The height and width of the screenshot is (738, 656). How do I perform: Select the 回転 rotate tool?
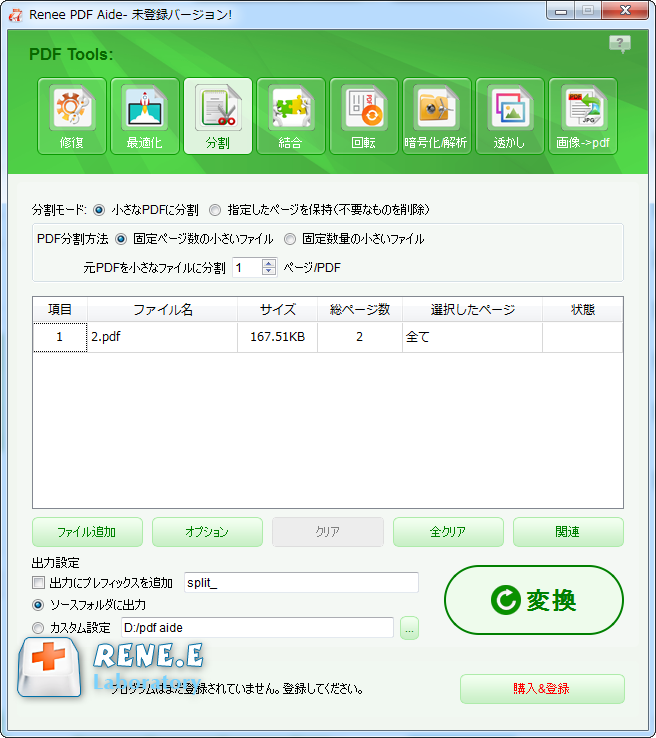pyautogui.click(x=364, y=116)
